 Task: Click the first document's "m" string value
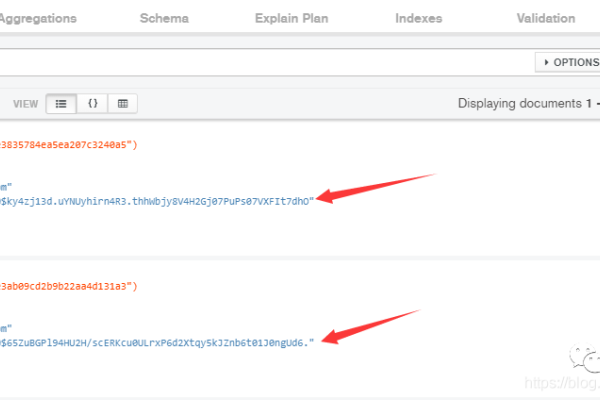click(x=7, y=185)
